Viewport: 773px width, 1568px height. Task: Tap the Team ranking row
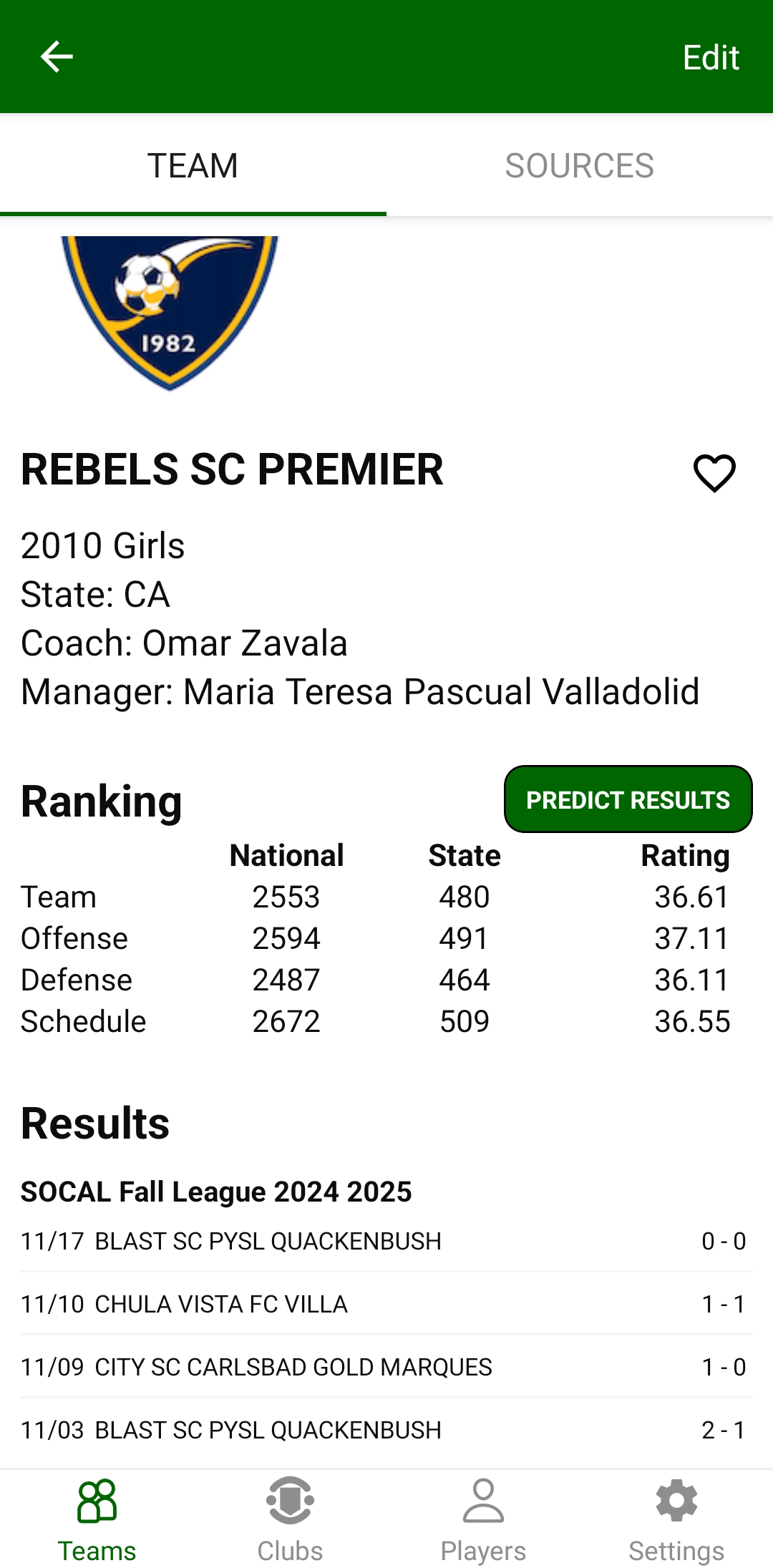375,897
